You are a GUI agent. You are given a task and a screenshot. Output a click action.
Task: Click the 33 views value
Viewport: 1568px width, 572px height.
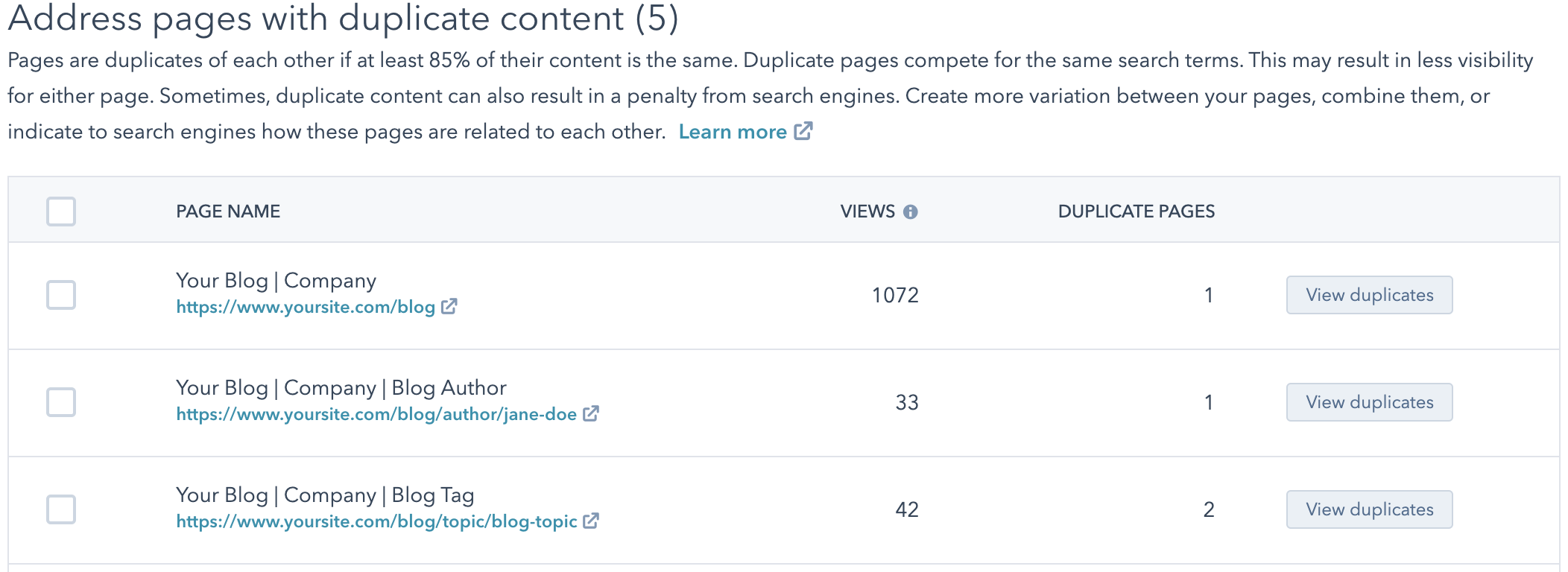907,403
